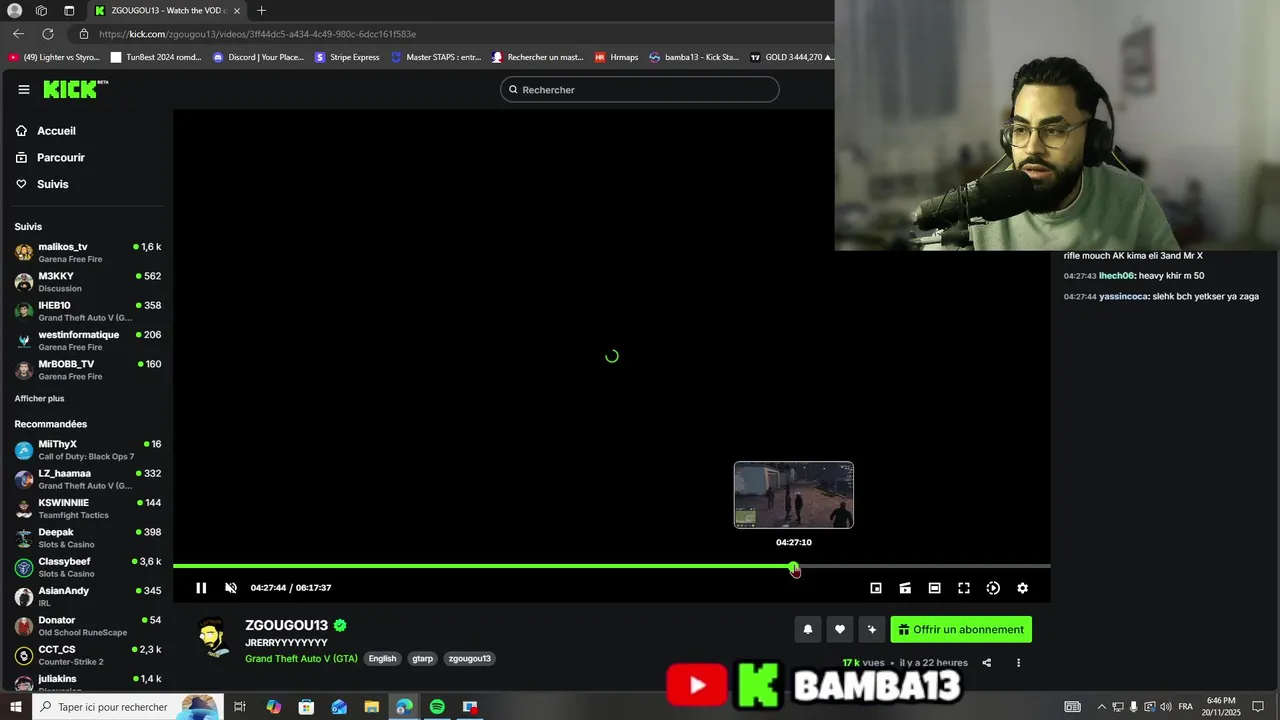Unmute the video volume
The width and height of the screenshot is (1280, 720).
coord(231,588)
